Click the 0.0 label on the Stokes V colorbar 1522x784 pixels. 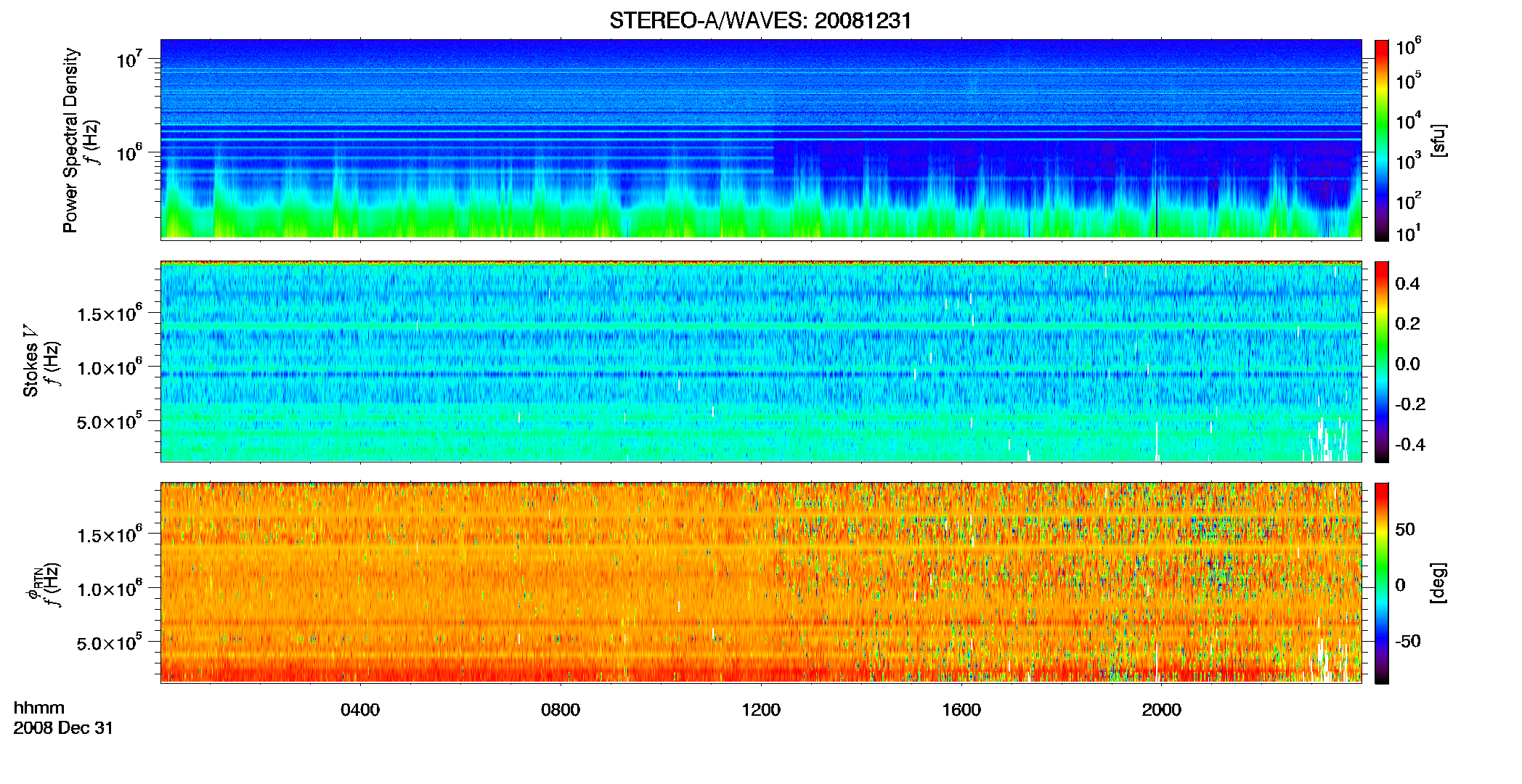click(x=1408, y=364)
